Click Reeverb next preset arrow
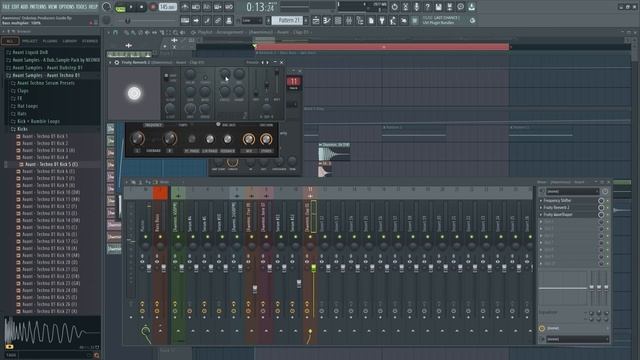640x360 pixels. [267, 62]
